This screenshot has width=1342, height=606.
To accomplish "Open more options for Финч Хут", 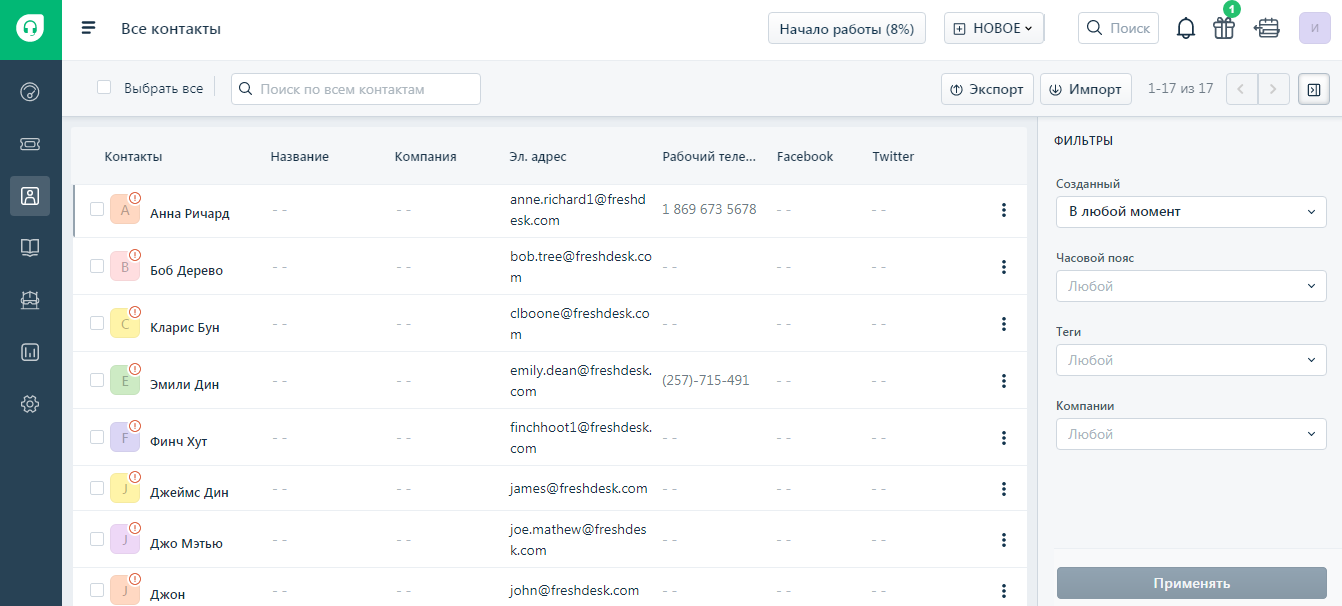I will pyautogui.click(x=1003, y=438).
